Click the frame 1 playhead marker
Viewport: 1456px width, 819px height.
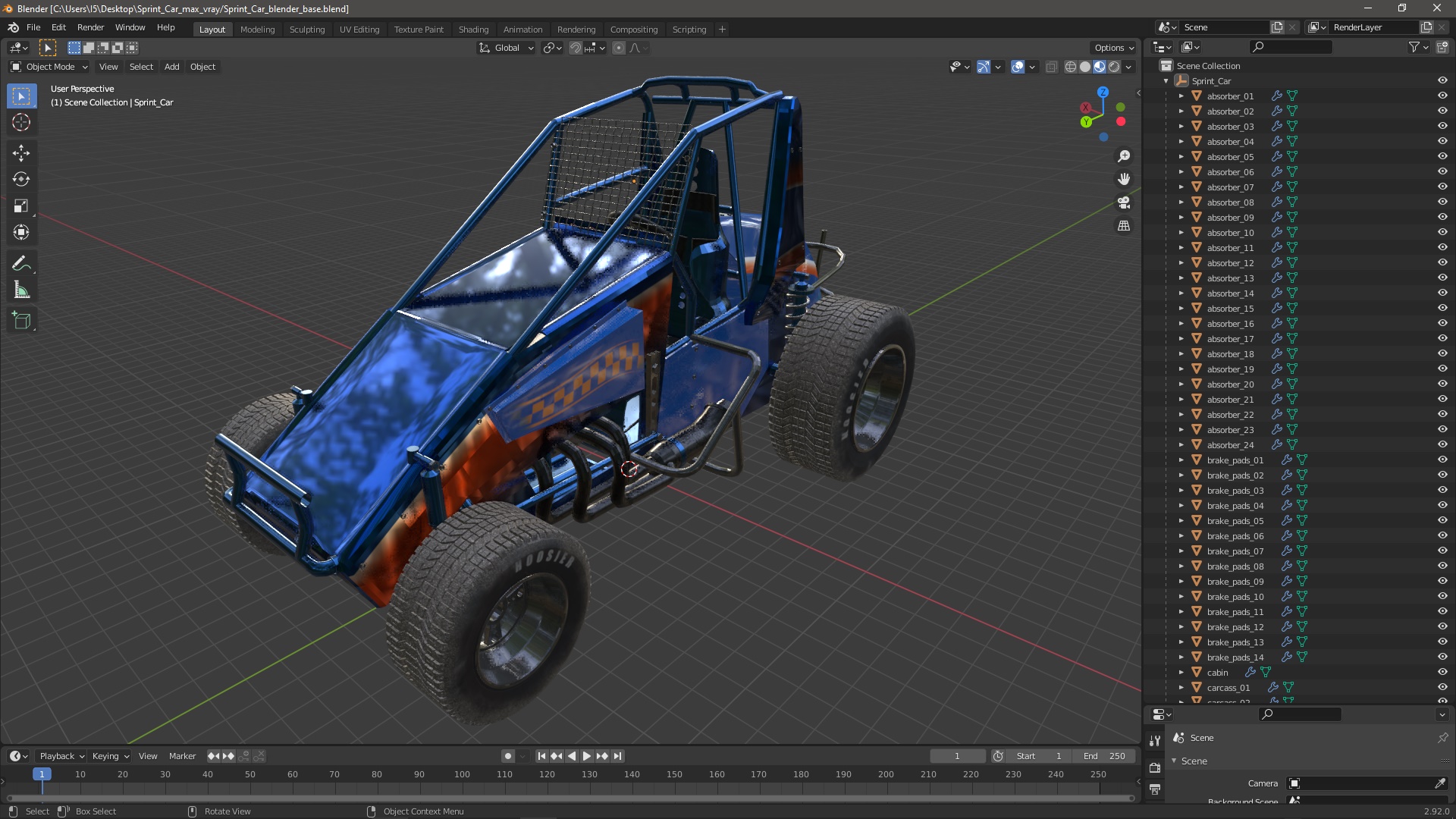(x=42, y=774)
